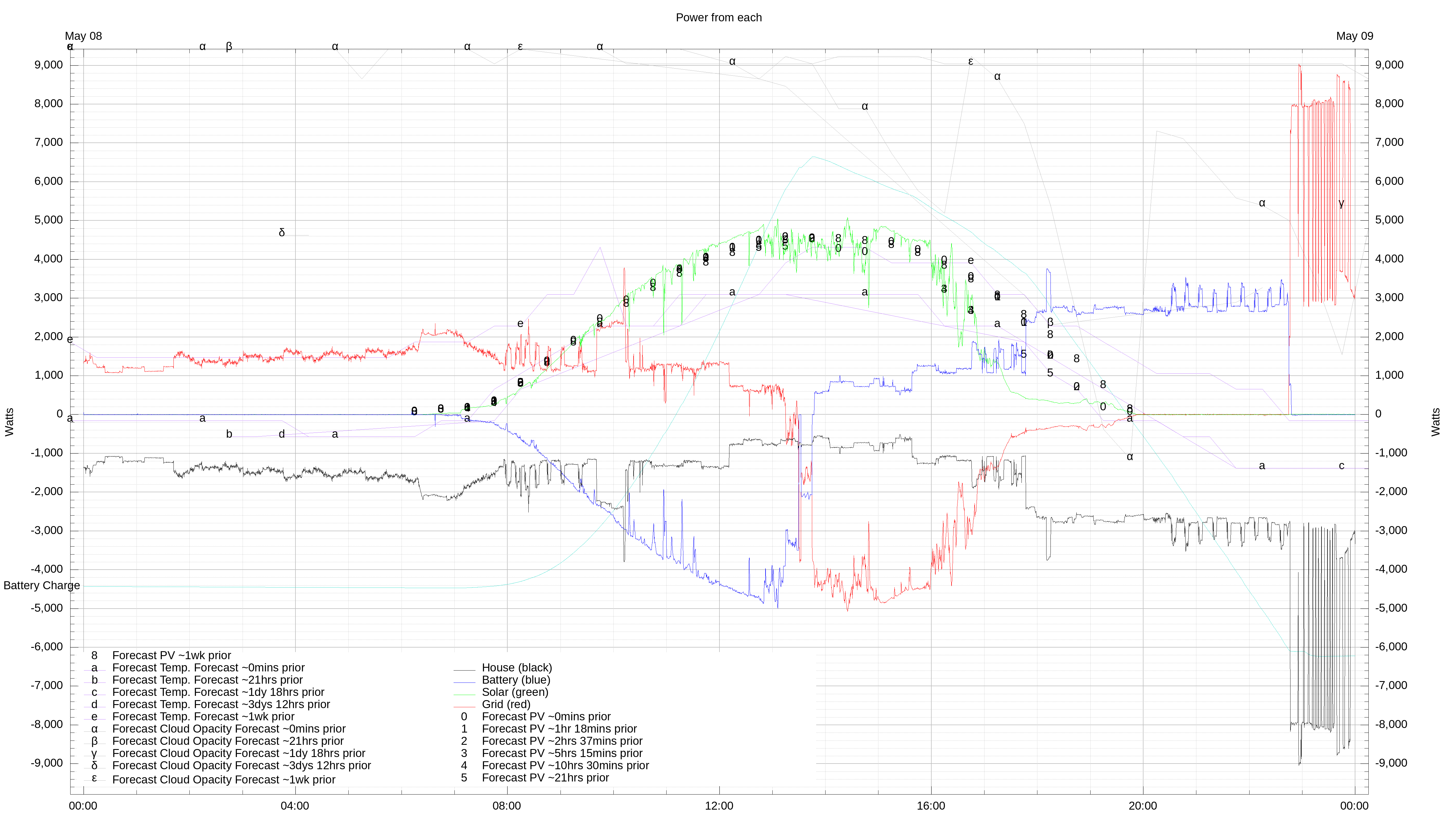The width and height of the screenshot is (1456, 819).
Task: Click the left axis -6,000 label
Action: pyautogui.click(x=47, y=647)
